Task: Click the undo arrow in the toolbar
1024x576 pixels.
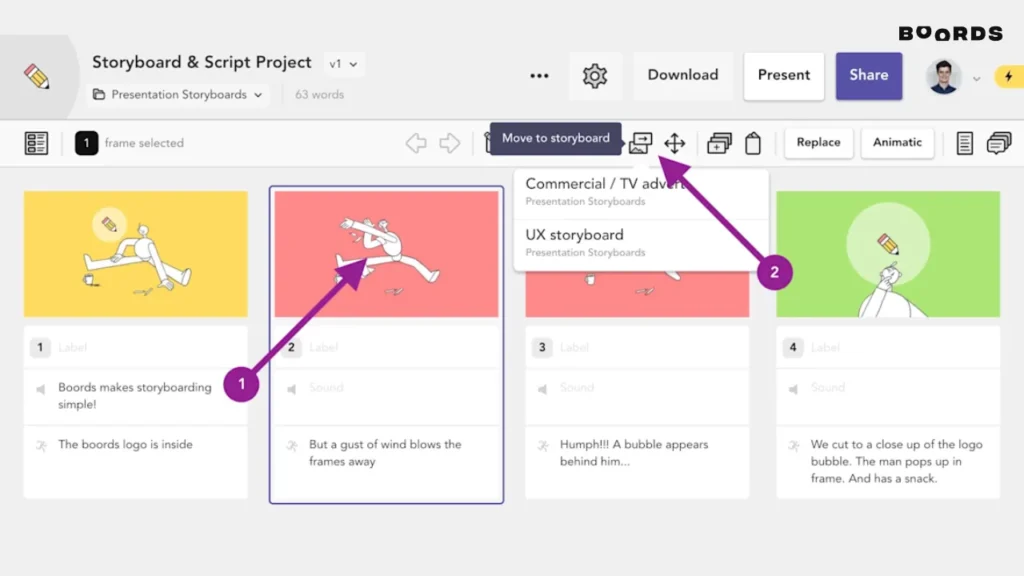Action: pyautogui.click(x=417, y=143)
